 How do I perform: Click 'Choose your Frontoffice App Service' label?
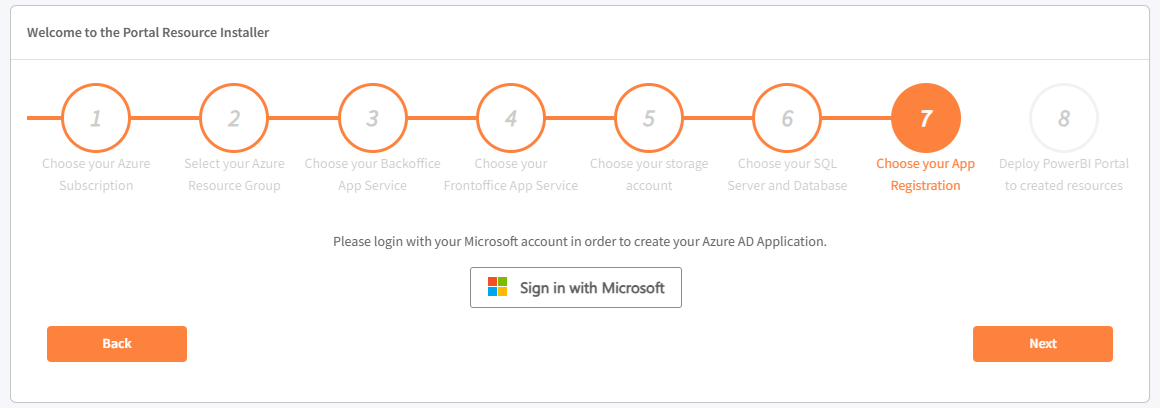coord(511,174)
